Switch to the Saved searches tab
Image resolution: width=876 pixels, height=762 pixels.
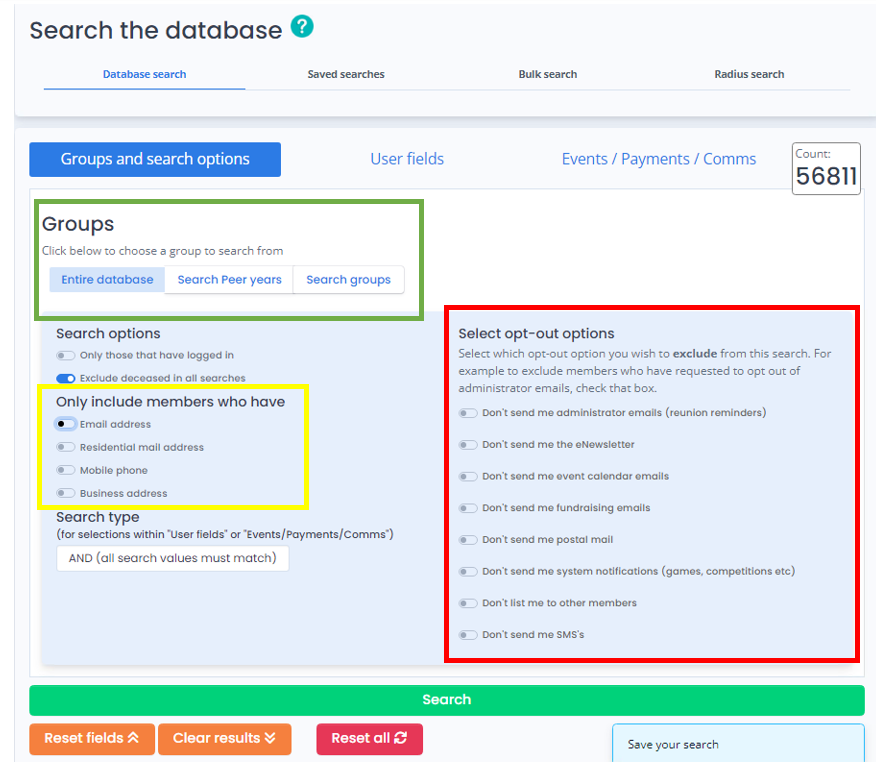[x=346, y=74]
